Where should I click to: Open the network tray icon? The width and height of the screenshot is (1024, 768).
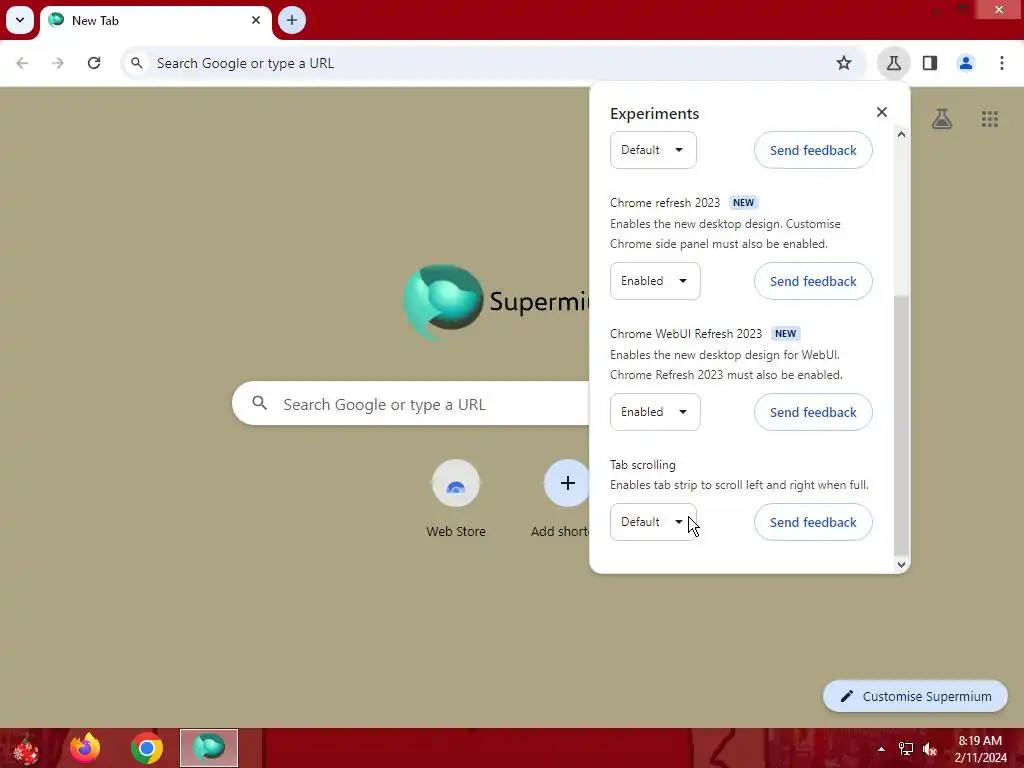[x=906, y=749]
